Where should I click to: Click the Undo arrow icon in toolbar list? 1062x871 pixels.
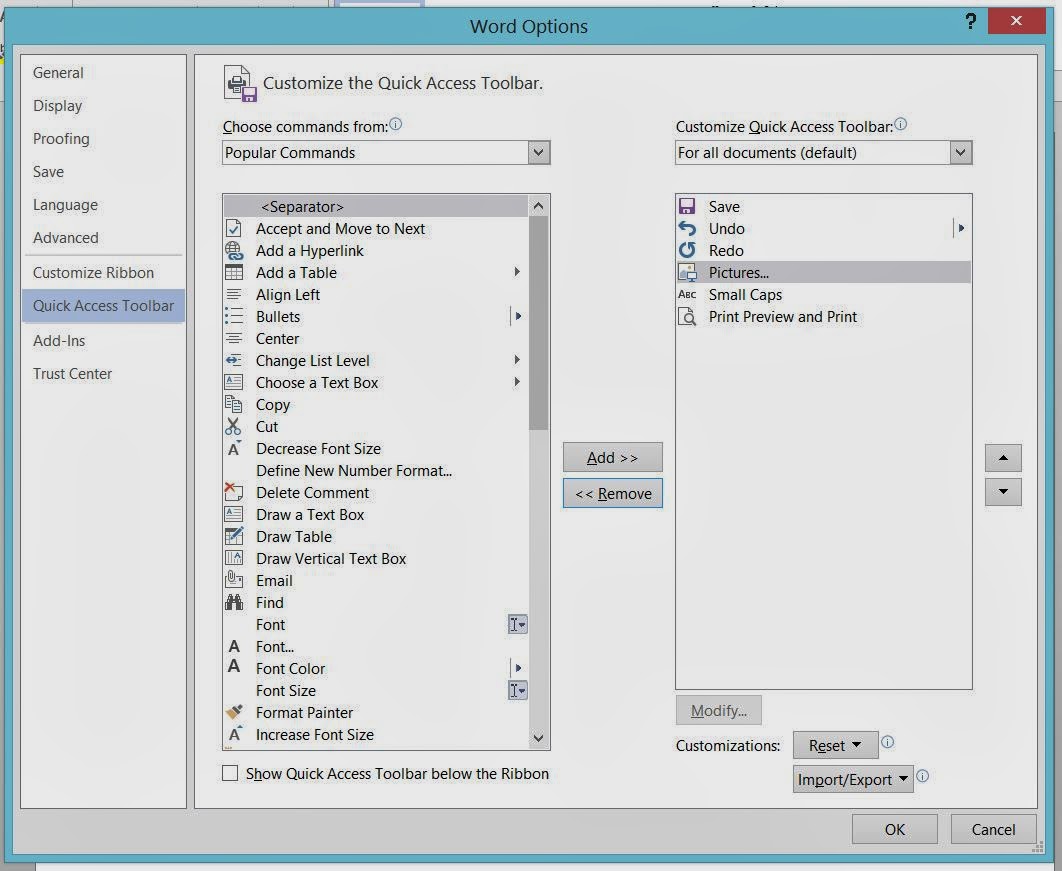tap(687, 228)
